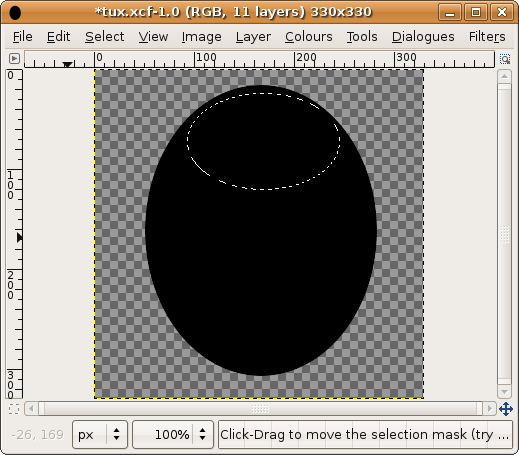The image size is (519, 455).
Task: Click the black egg icon in title bar
Action: (15, 12)
